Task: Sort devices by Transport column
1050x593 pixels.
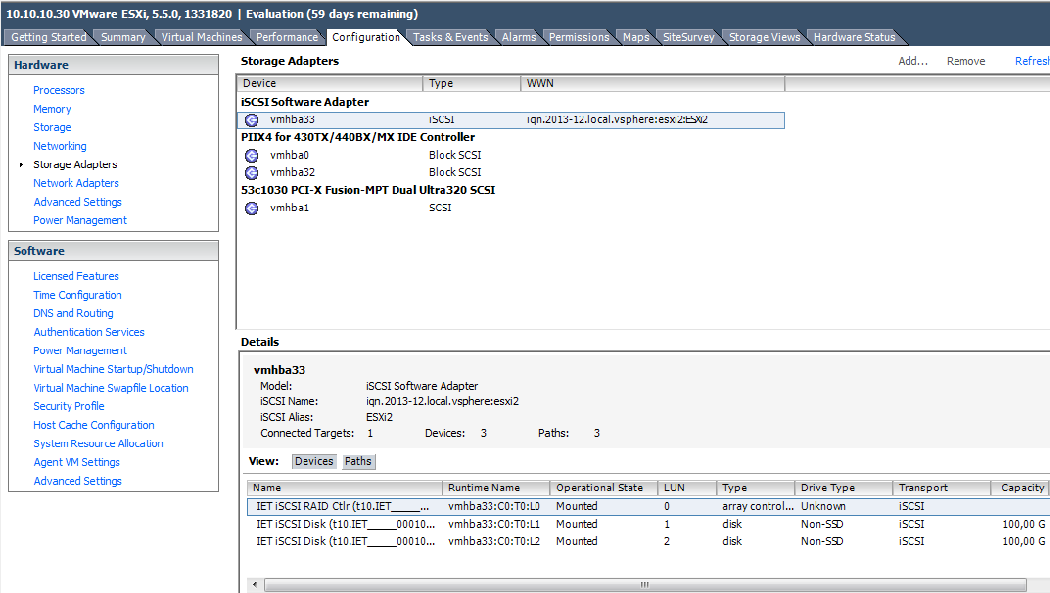Action: [942, 488]
